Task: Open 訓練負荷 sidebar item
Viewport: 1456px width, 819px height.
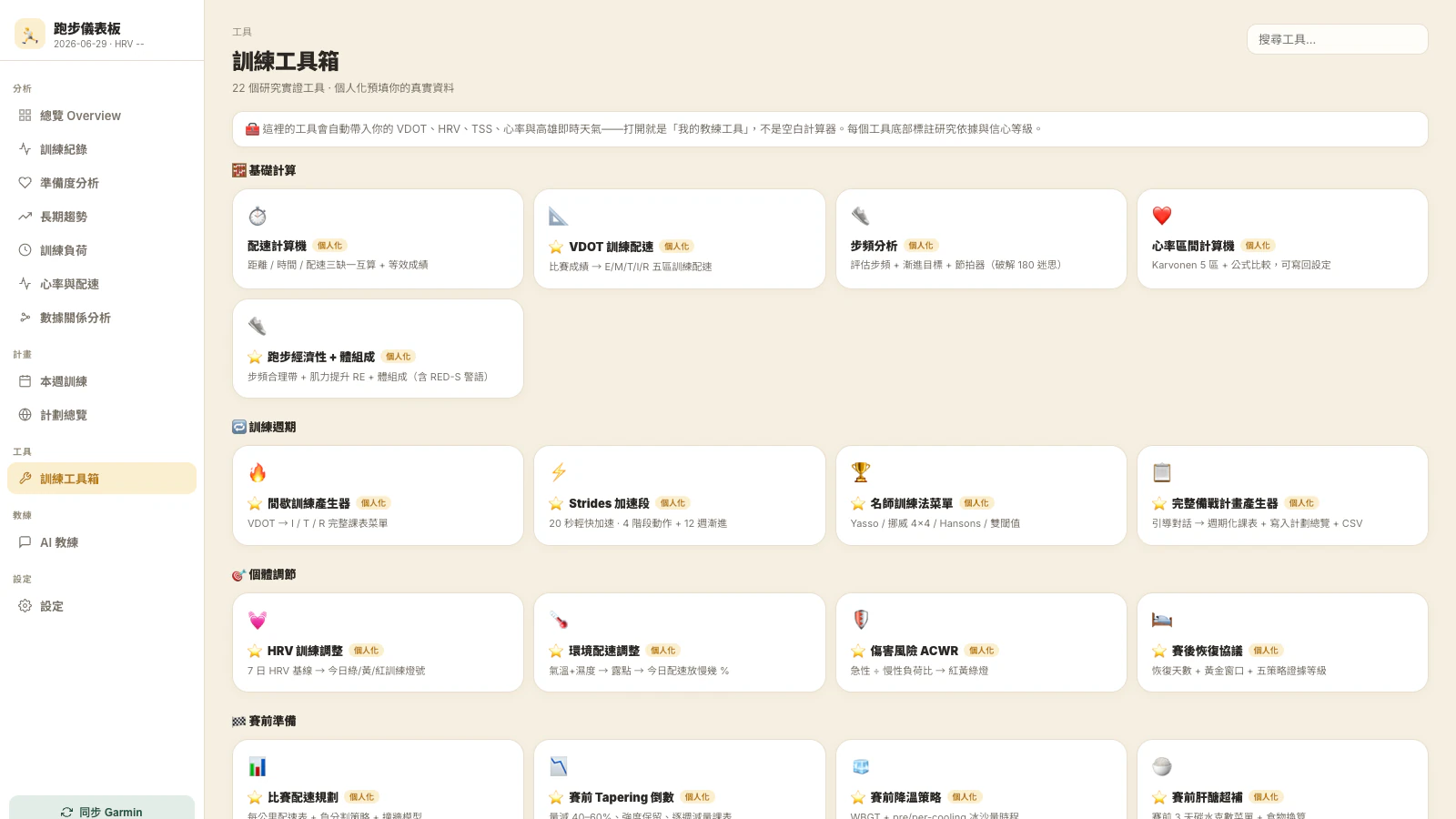Action: pos(102,250)
